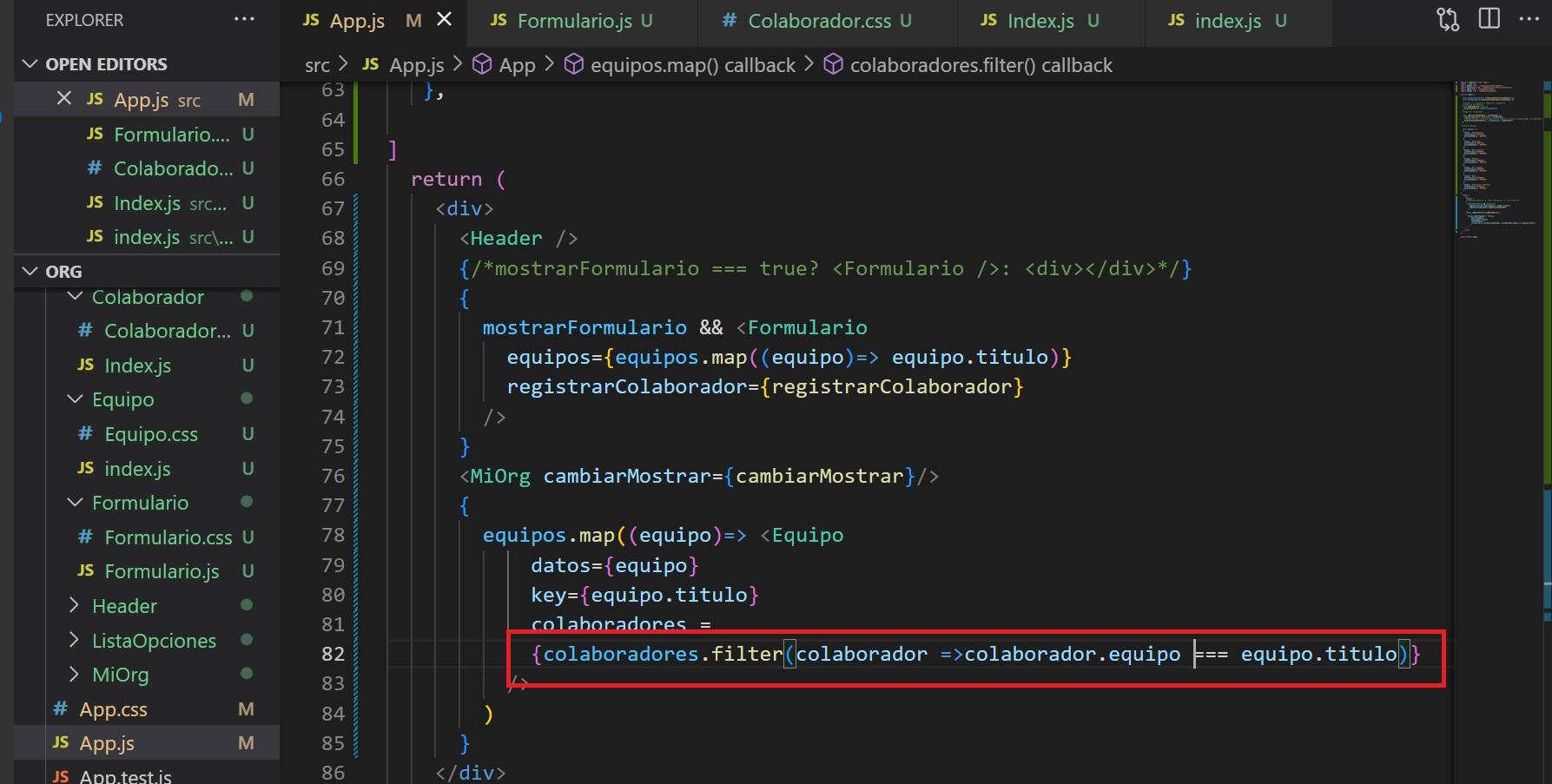Screen dimensions: 1552x784
Task: Open App.css in the file tree
Action: [148, 709]
